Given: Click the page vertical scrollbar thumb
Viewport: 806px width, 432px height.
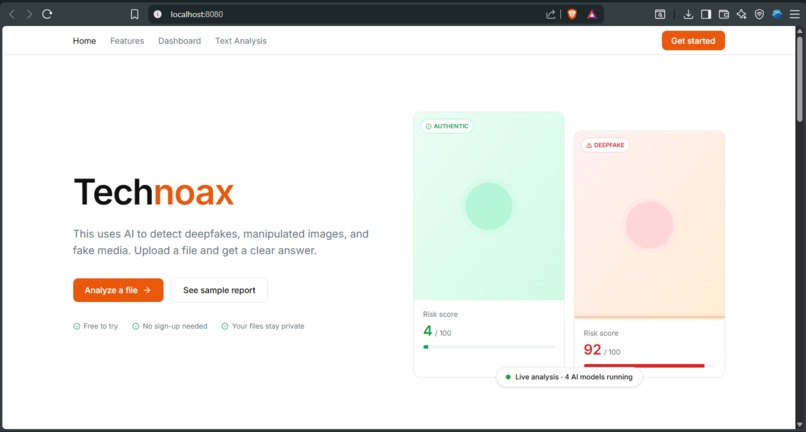Looking at the screenshot, I should coord(800,78).
